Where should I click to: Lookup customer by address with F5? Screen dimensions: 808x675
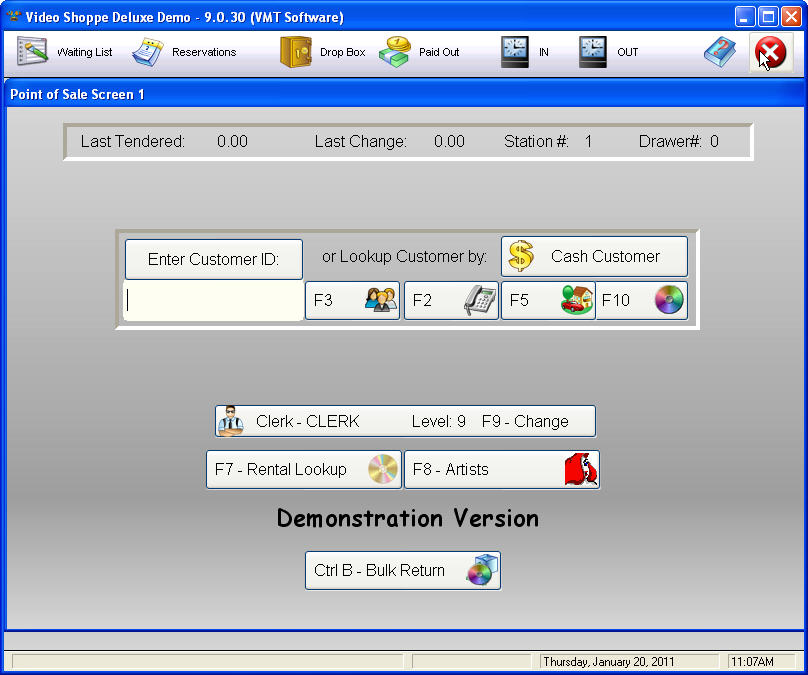pos(548,300)
